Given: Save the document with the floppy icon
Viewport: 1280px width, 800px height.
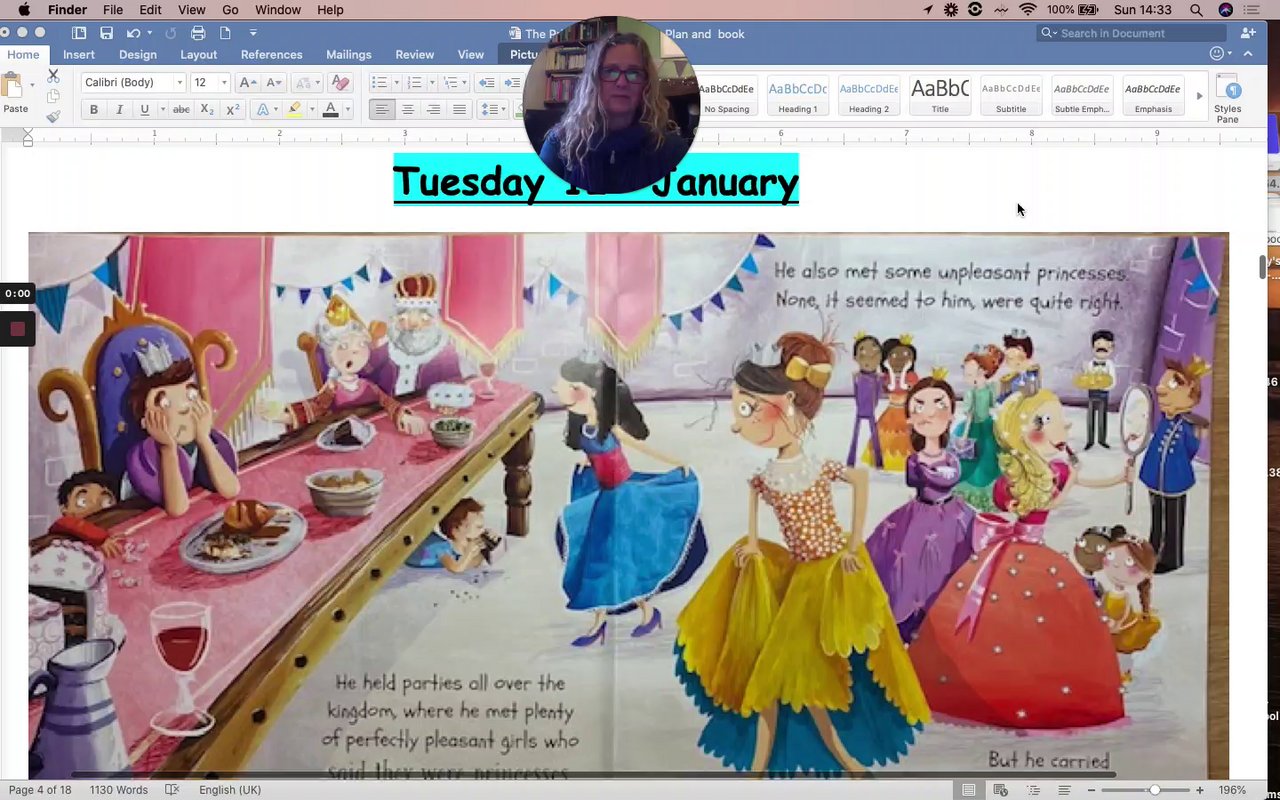Looking at the screenshot, I should click(x=106, y=33).
